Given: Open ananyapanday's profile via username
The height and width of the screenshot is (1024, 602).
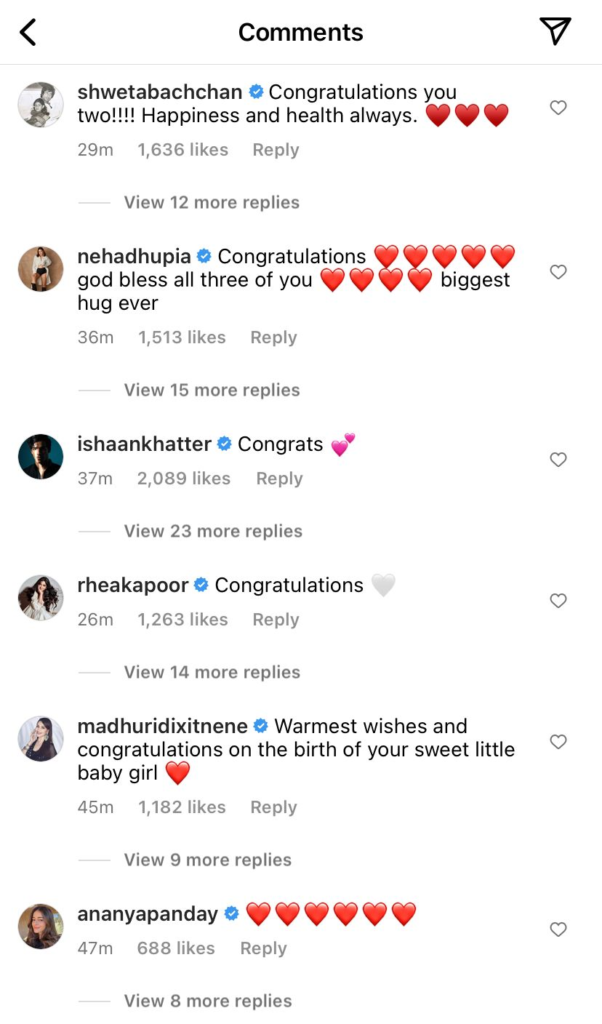Looking at the screenshot, I should [x=147, y=914].
